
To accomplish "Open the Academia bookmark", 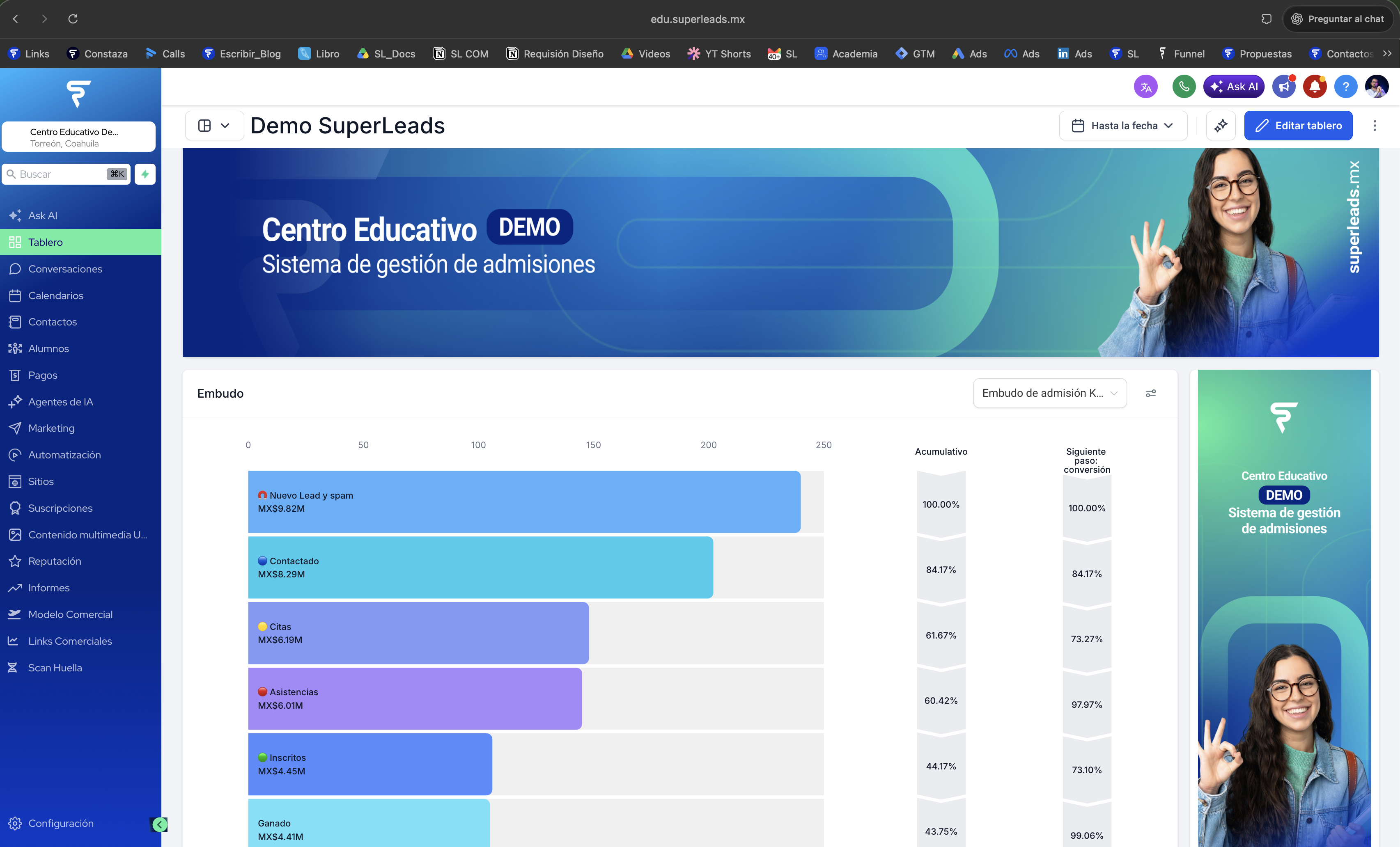I will click(x=845, y=53).
